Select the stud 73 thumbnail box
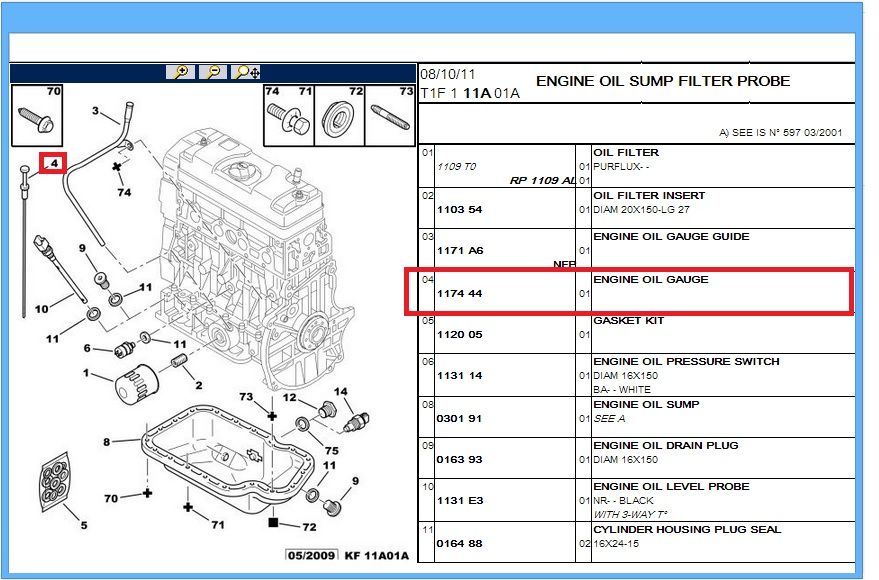879x580 pixels. [x=392, y=115]
